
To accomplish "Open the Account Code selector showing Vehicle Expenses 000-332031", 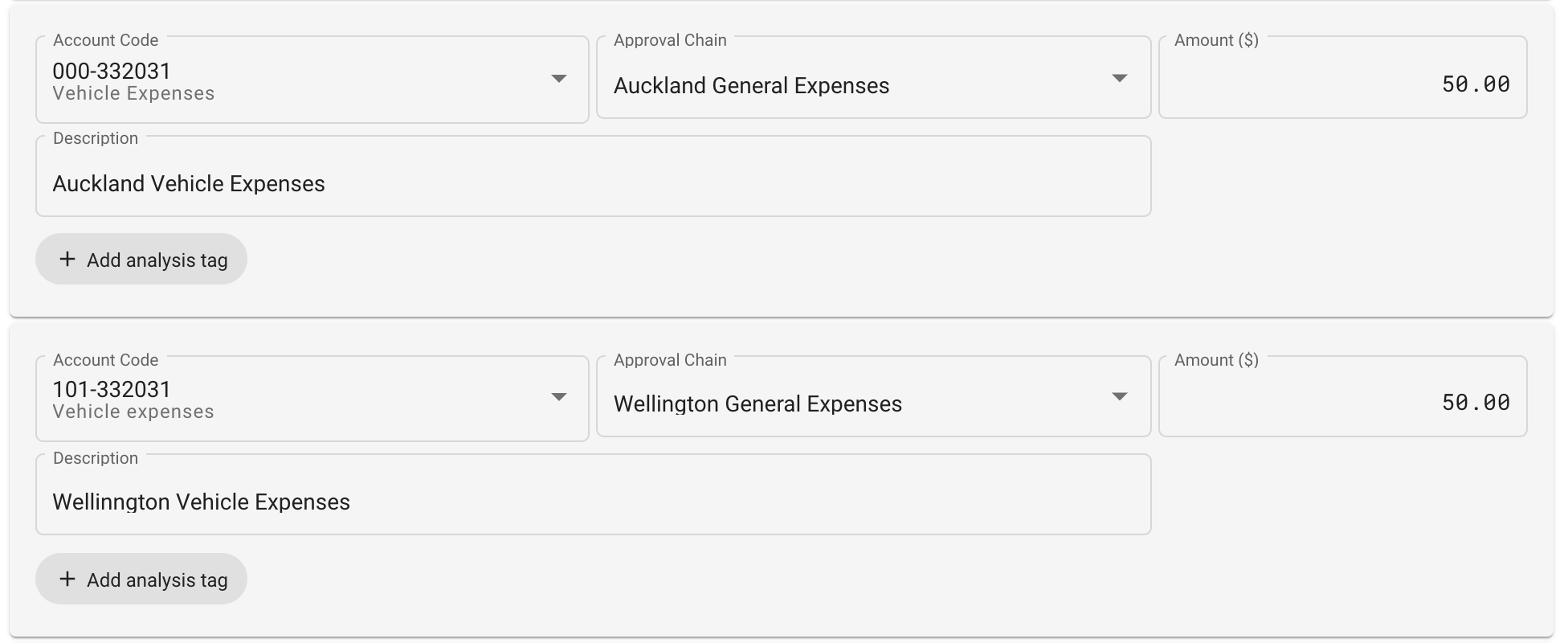I will tap(313, 79).
